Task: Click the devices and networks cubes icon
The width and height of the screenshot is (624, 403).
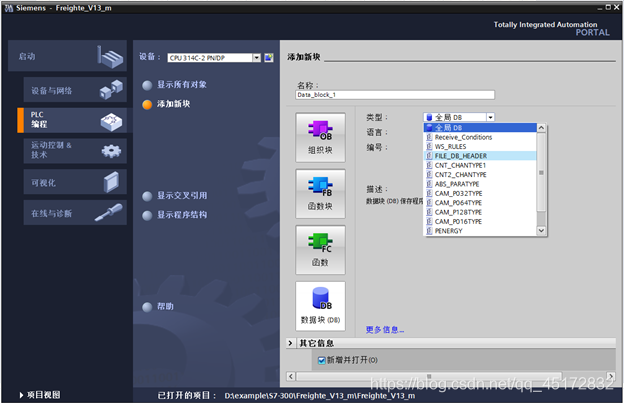Action: [111, 90]
